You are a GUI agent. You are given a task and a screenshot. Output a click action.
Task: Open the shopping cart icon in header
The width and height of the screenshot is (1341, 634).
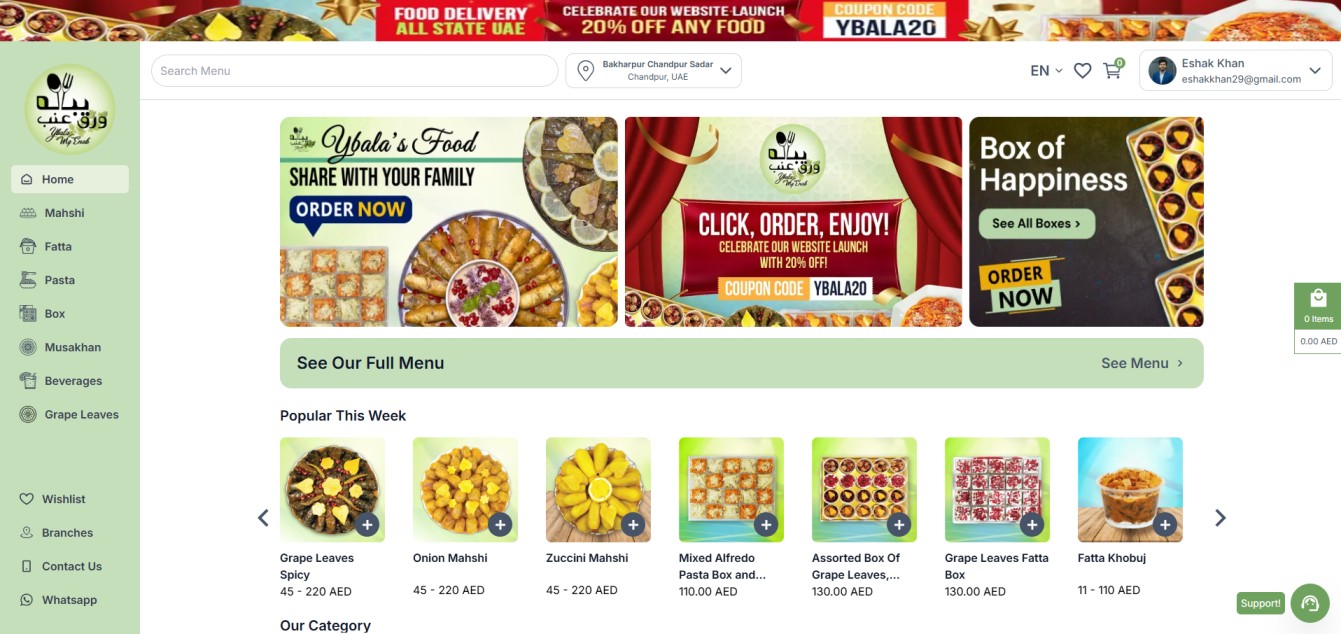click(x=1112, y=71)
